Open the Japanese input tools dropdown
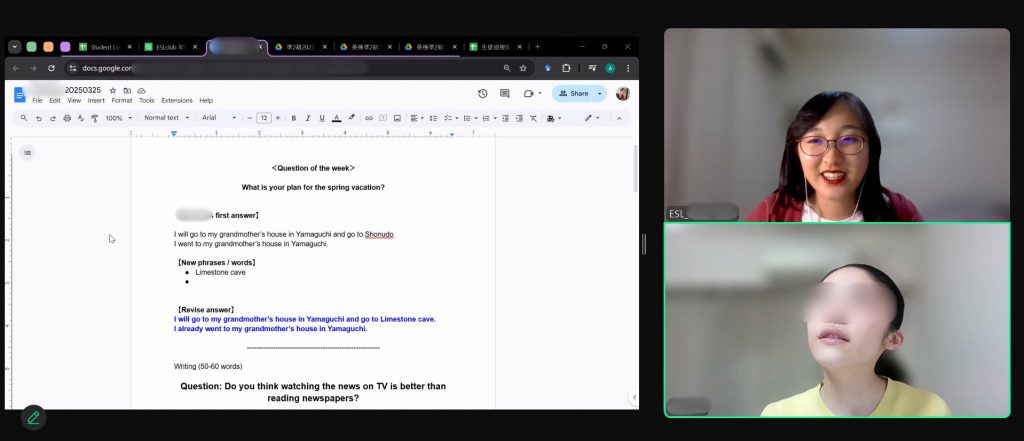The image size is (1024, 441). (x=554, y=118)
